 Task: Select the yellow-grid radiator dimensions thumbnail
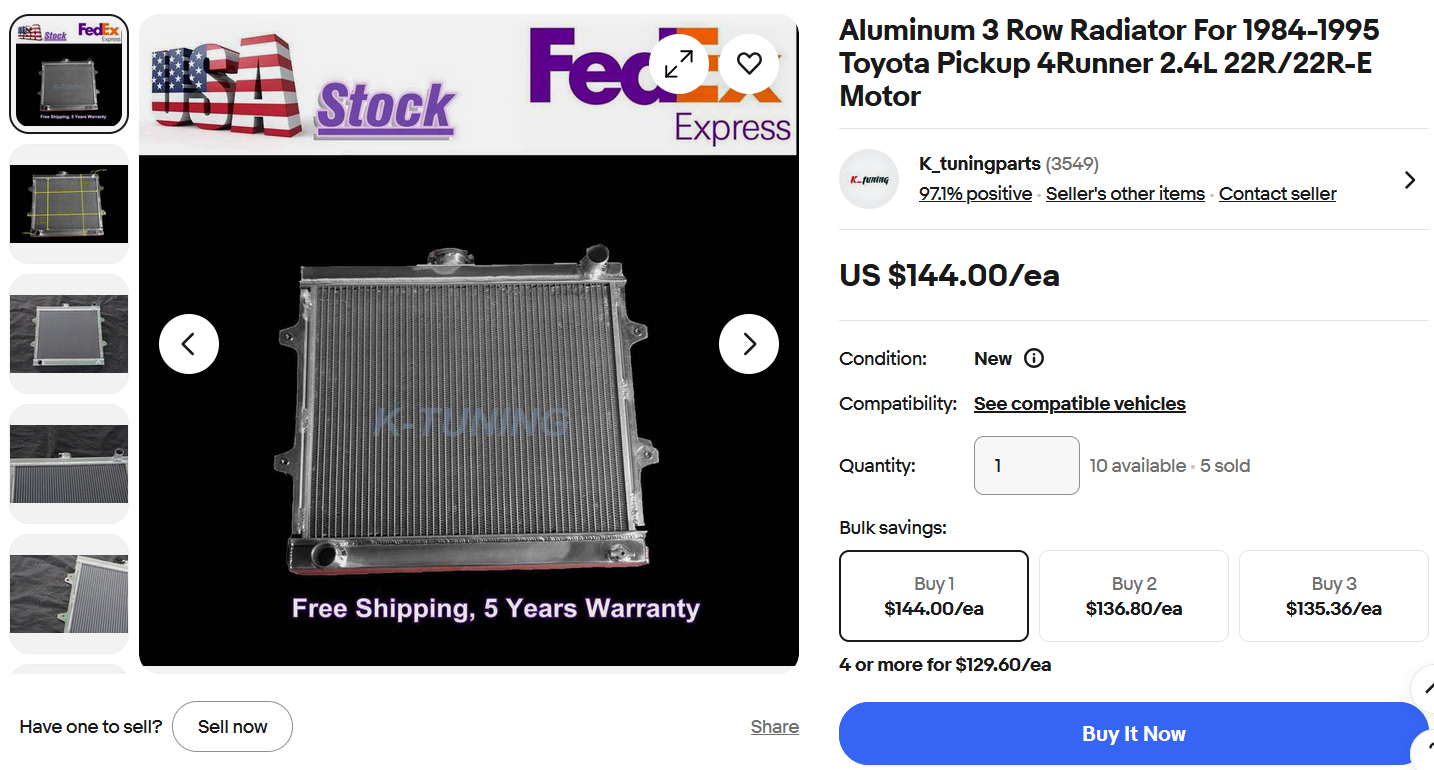[x=69, y=204]
